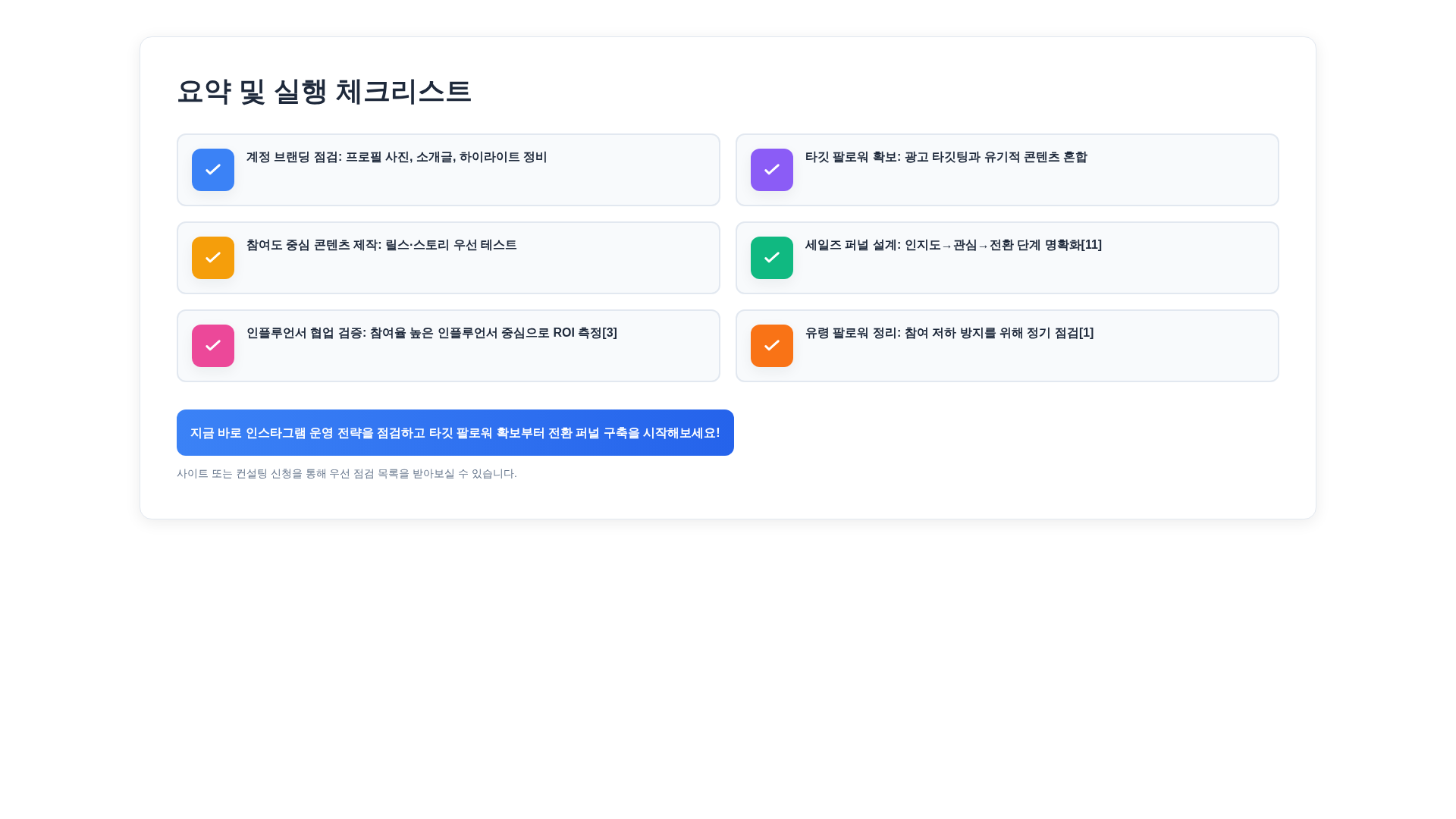Expand the 인플루언서 협업 검증 card
The image size is (1456, 819).
coord(447,345)
